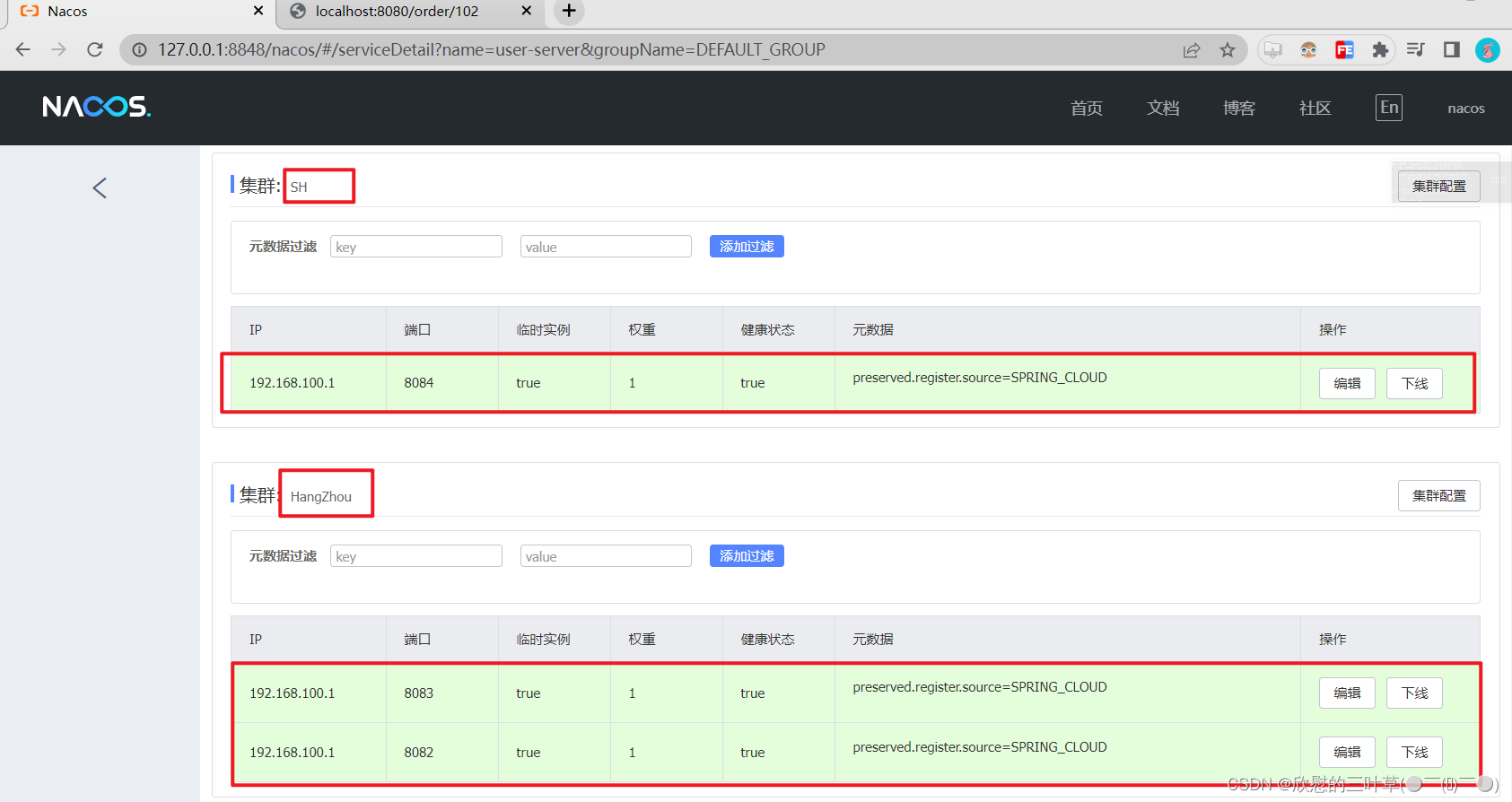The width and height of the screenshot is (1512, 802).
Task: Reload the page with refresh icon
Action: pos(95,49)
